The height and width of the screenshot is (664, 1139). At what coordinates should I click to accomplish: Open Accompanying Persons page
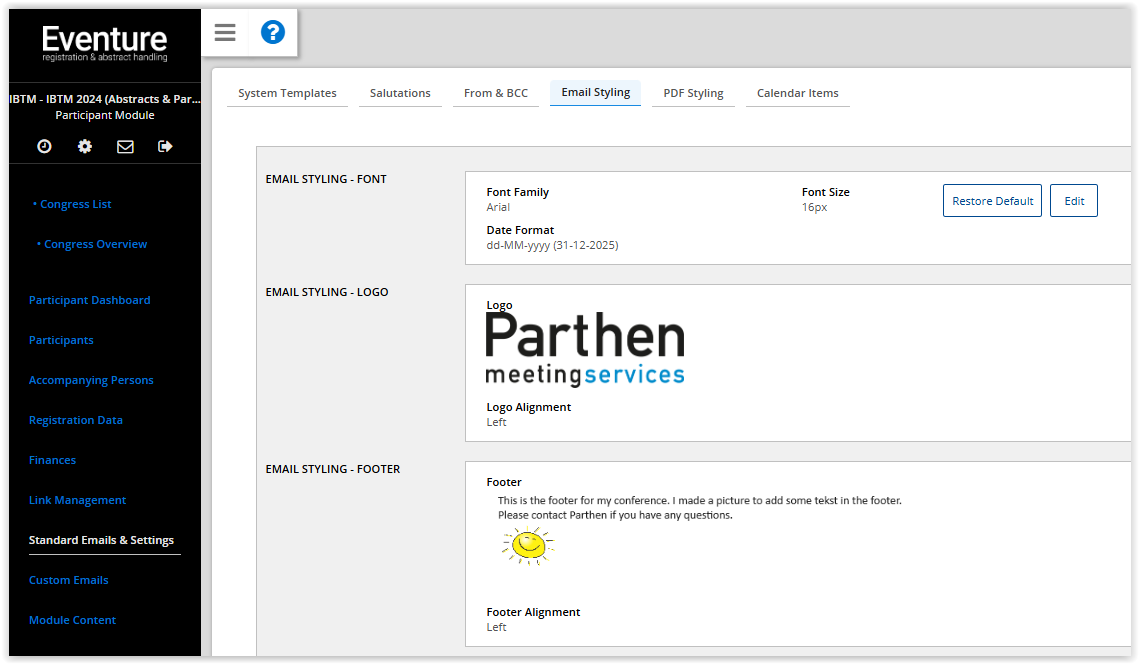tap(91, 380)
